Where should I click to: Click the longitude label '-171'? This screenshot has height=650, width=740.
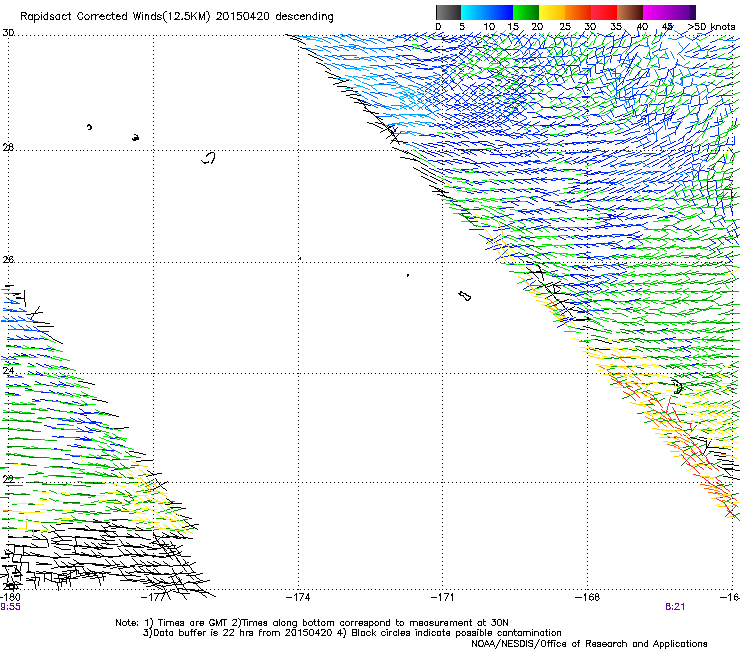443,597
